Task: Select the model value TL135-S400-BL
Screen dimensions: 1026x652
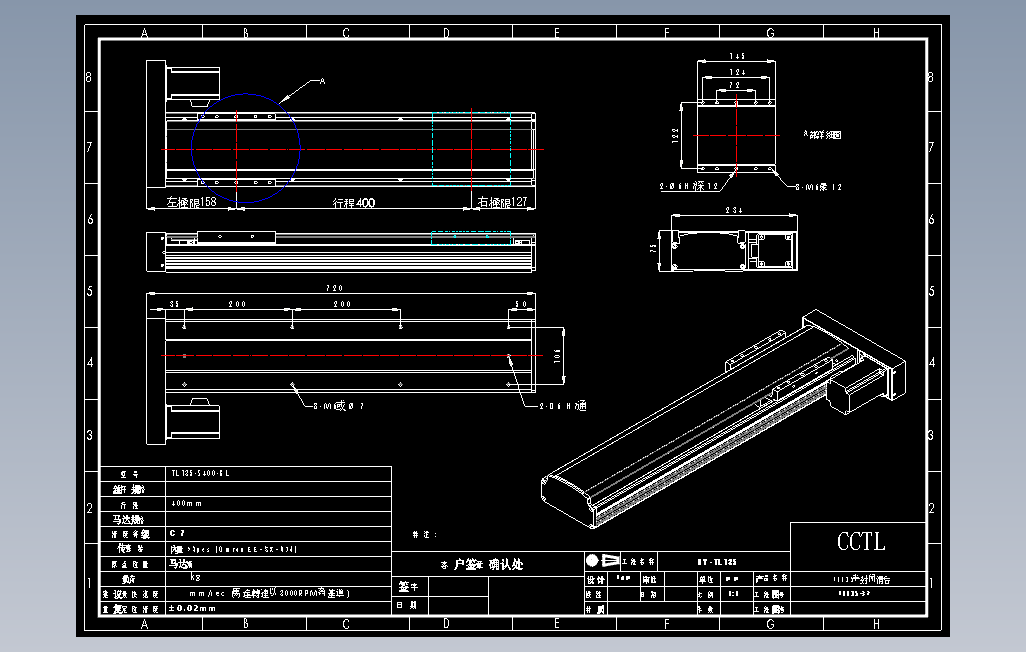Action: tap(200, 473)
